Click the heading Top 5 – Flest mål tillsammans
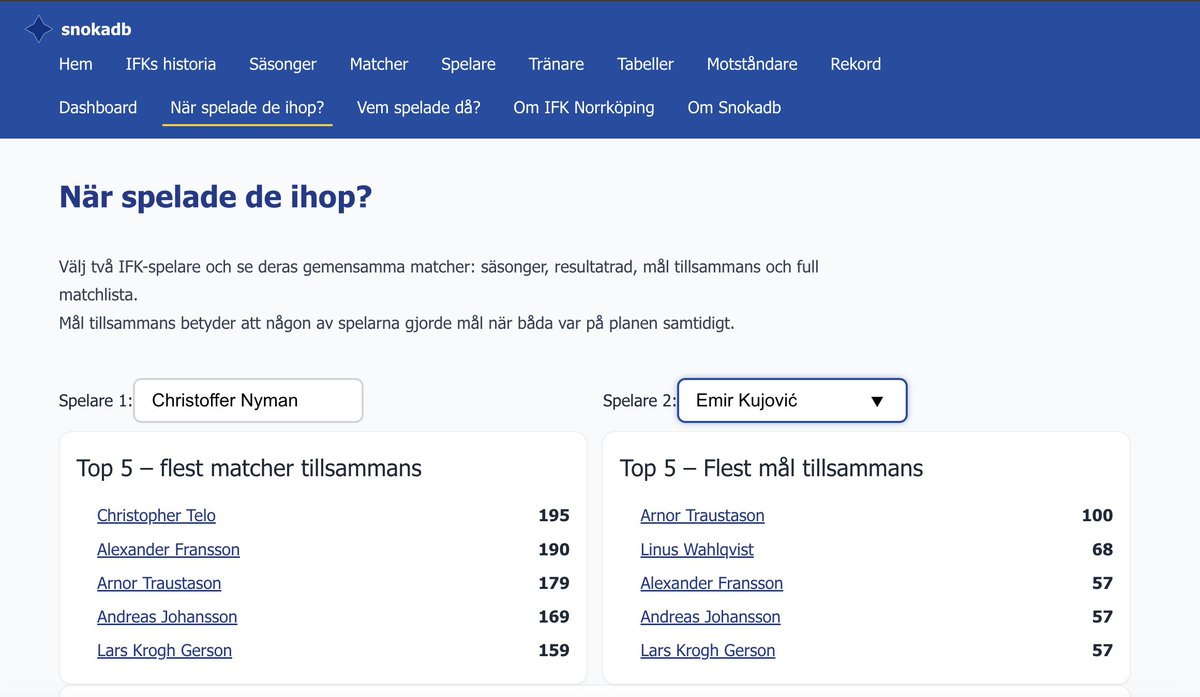This screenshot has height=697, width=1200. pos(771,468)
